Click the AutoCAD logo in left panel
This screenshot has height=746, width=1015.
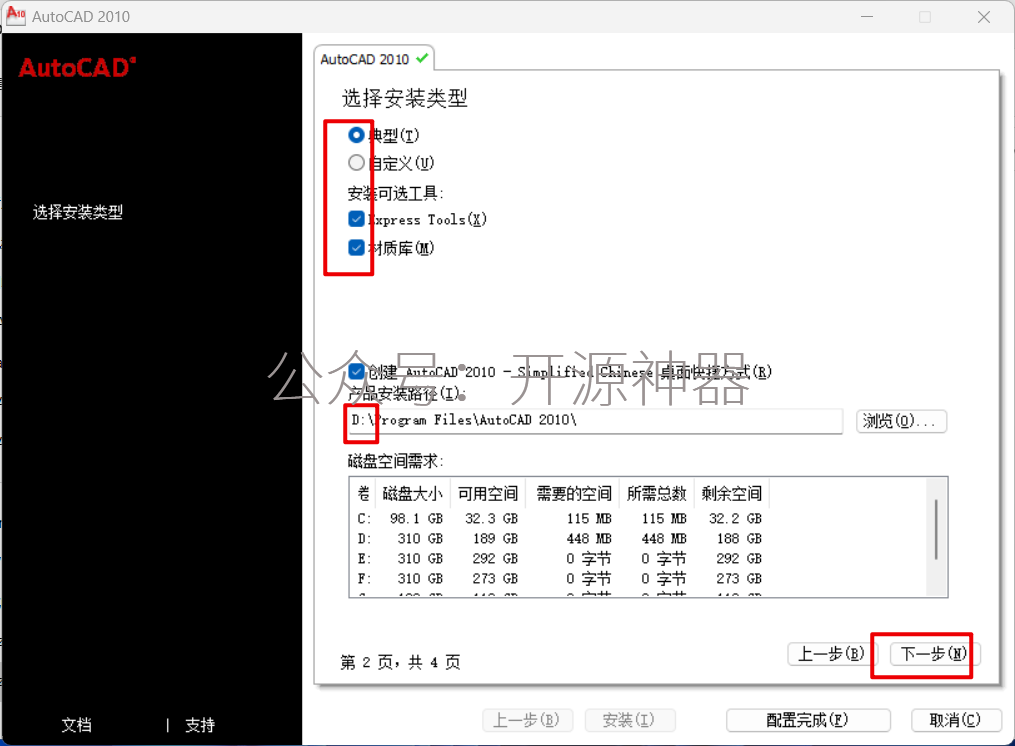[77, 67]
